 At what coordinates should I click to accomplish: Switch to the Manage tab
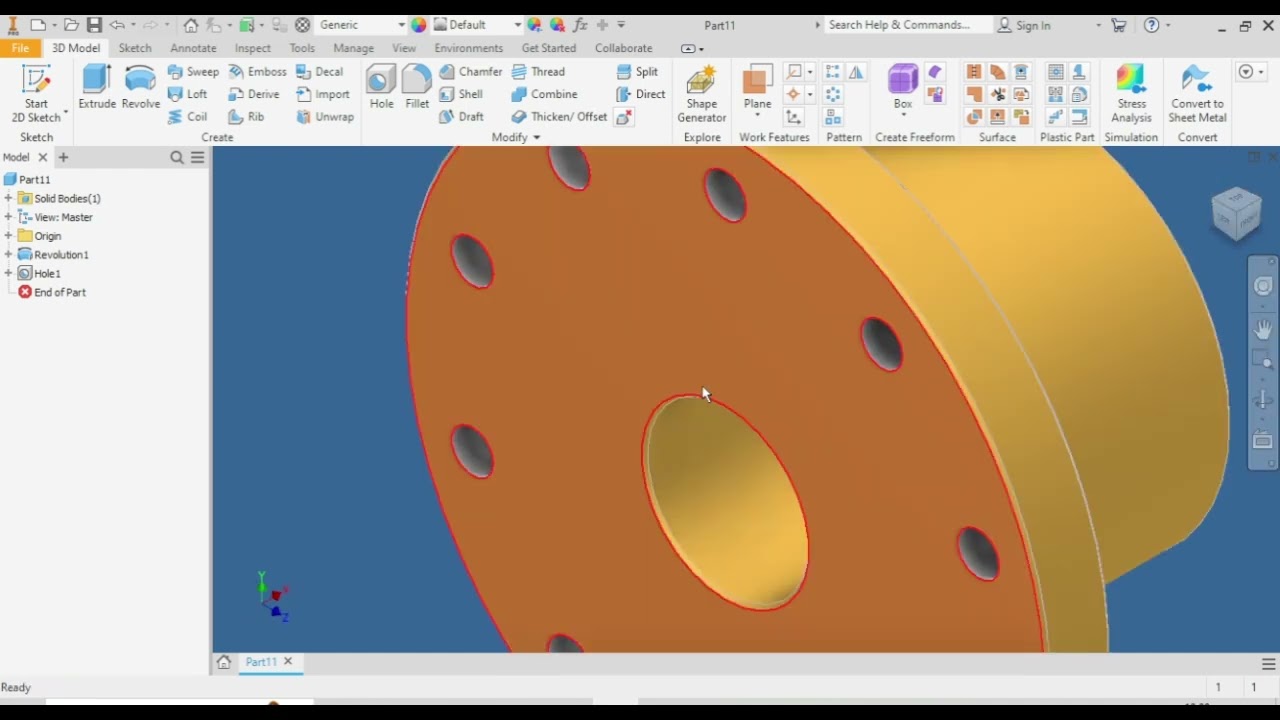(353, 48)
